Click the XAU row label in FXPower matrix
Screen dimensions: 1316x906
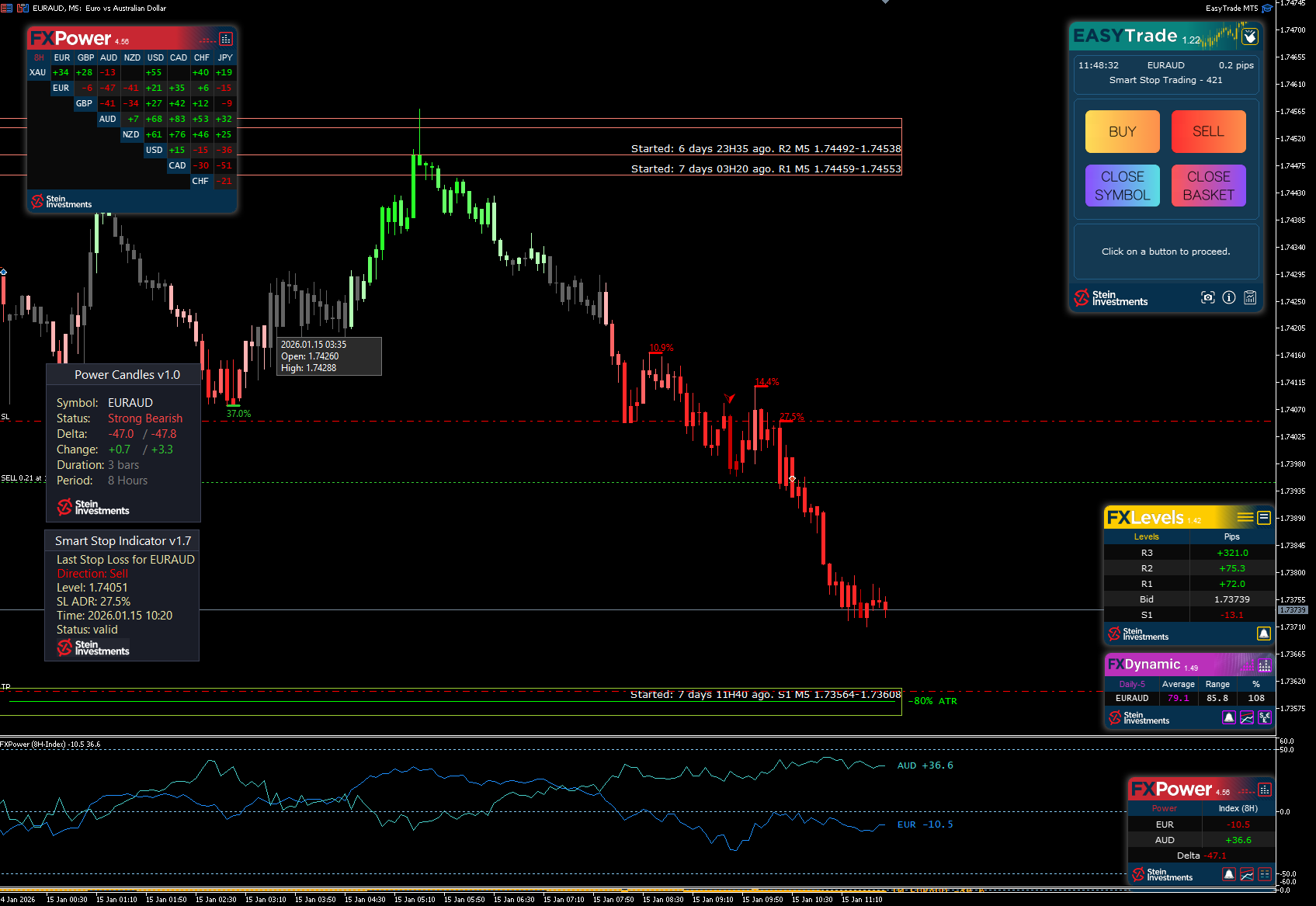click(37, 72)
